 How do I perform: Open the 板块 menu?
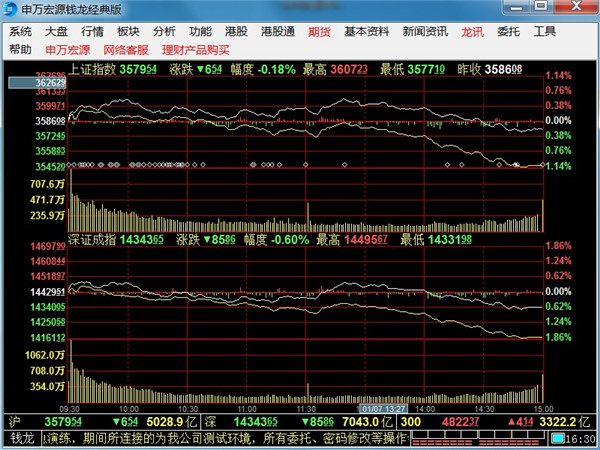[x=128, y=32]
